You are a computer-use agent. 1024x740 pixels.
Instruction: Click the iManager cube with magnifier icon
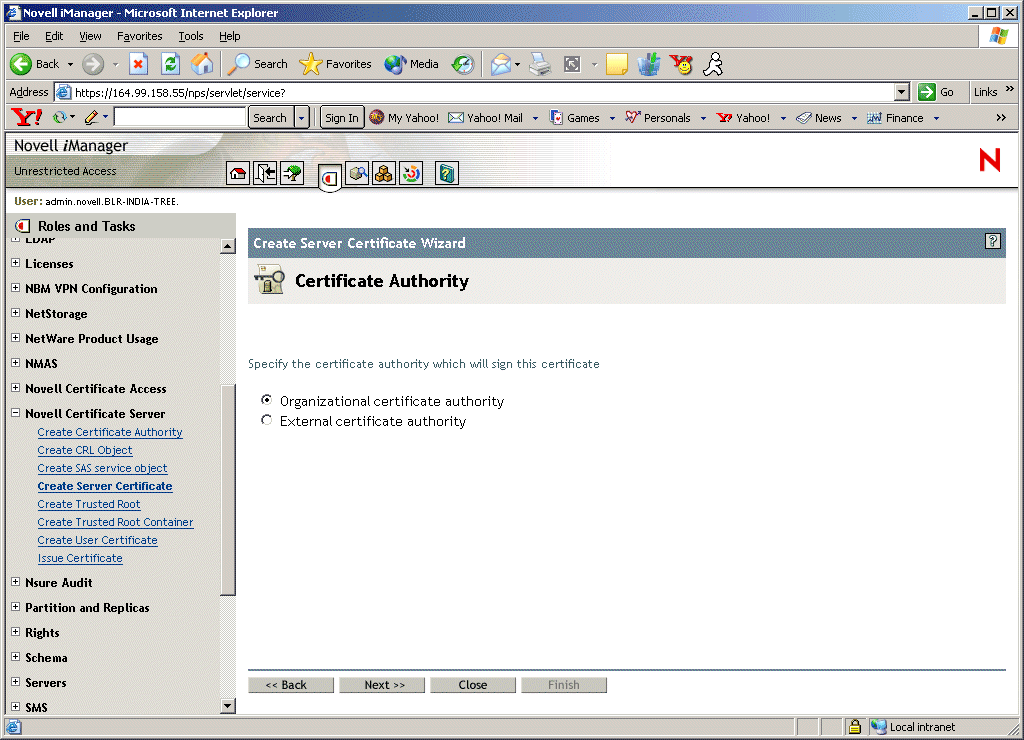(357, 173)
